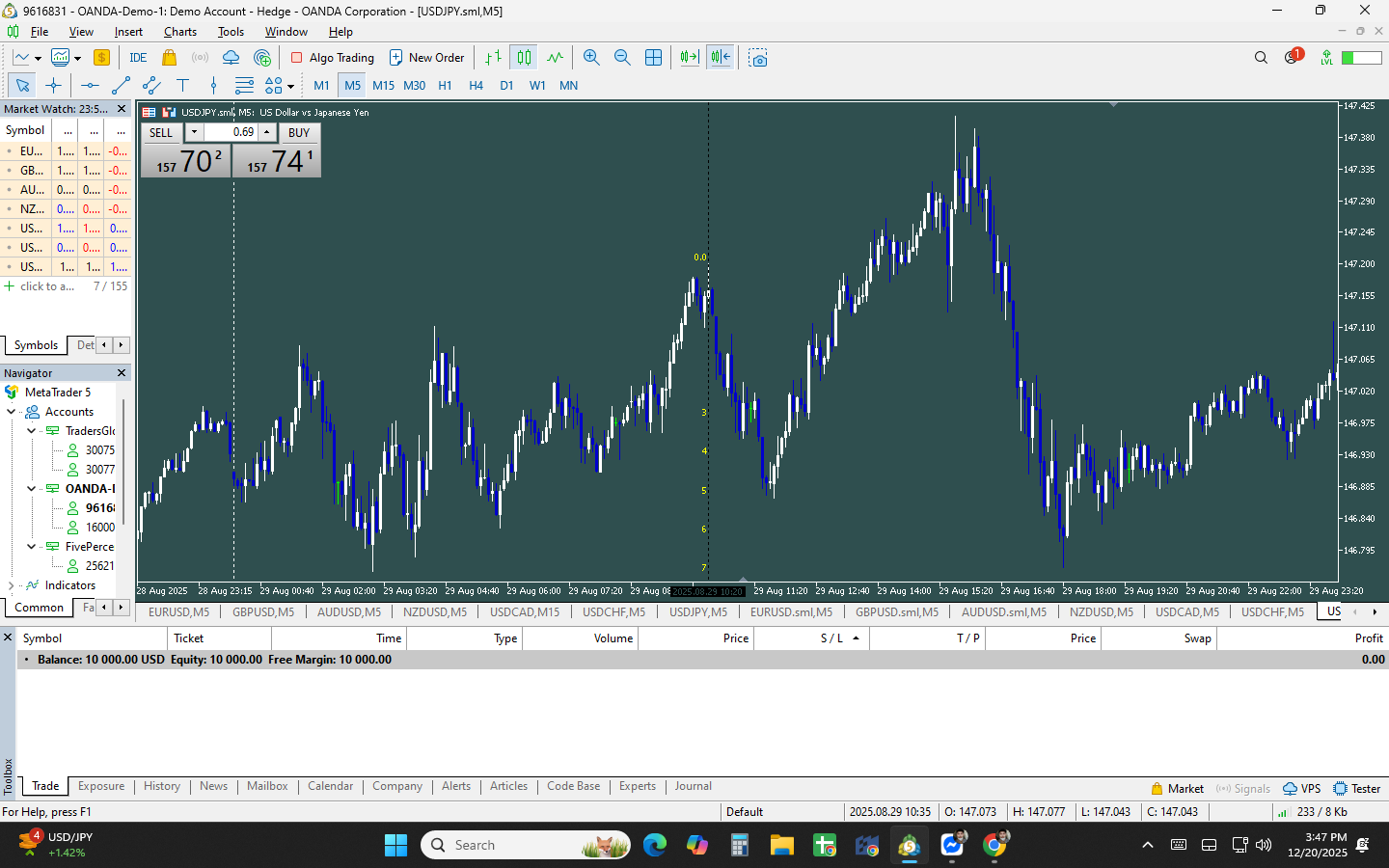Activate the standard arrow cursor mode

pos(22,86)
